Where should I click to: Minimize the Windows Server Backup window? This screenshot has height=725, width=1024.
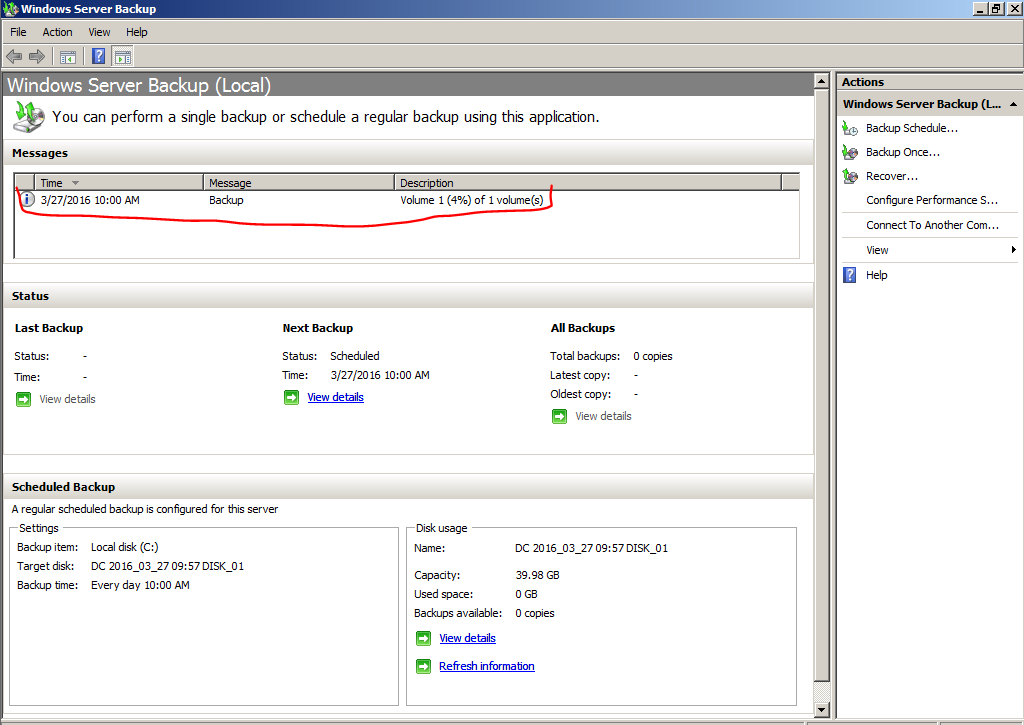(980, 8)
